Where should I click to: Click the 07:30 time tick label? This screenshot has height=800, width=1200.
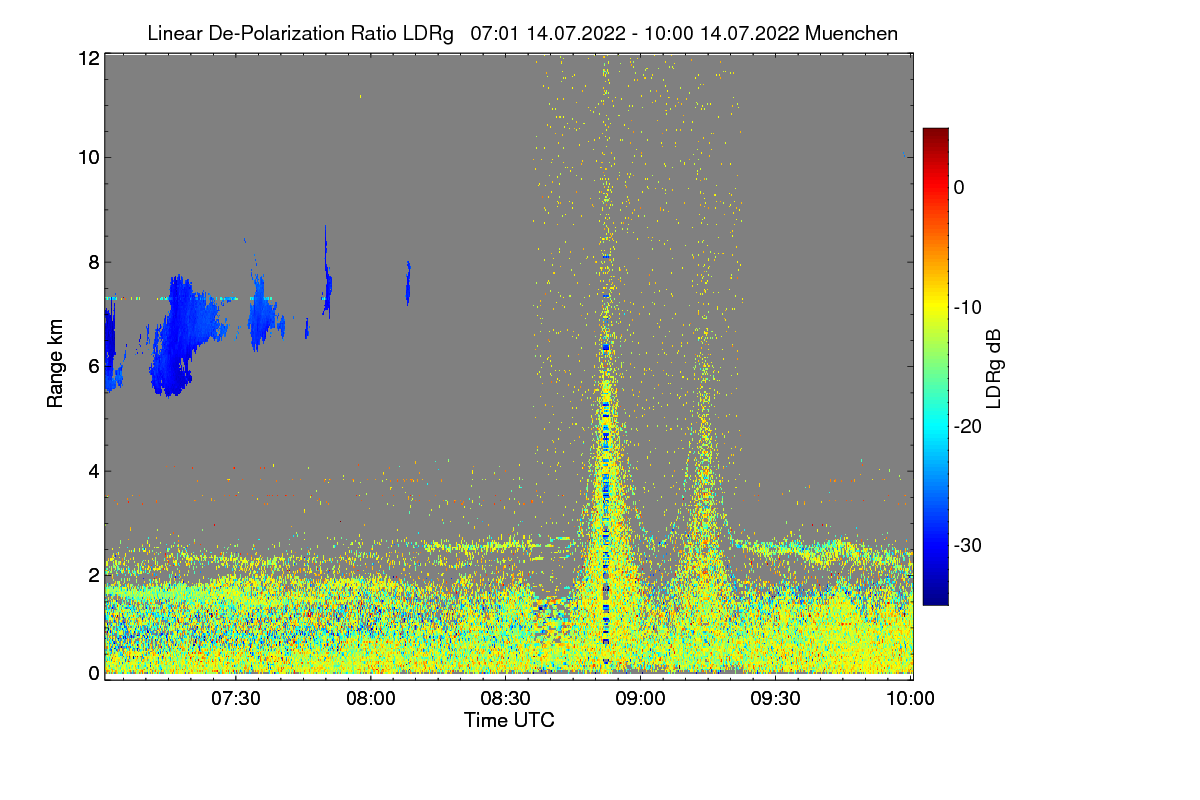point(237,699)
